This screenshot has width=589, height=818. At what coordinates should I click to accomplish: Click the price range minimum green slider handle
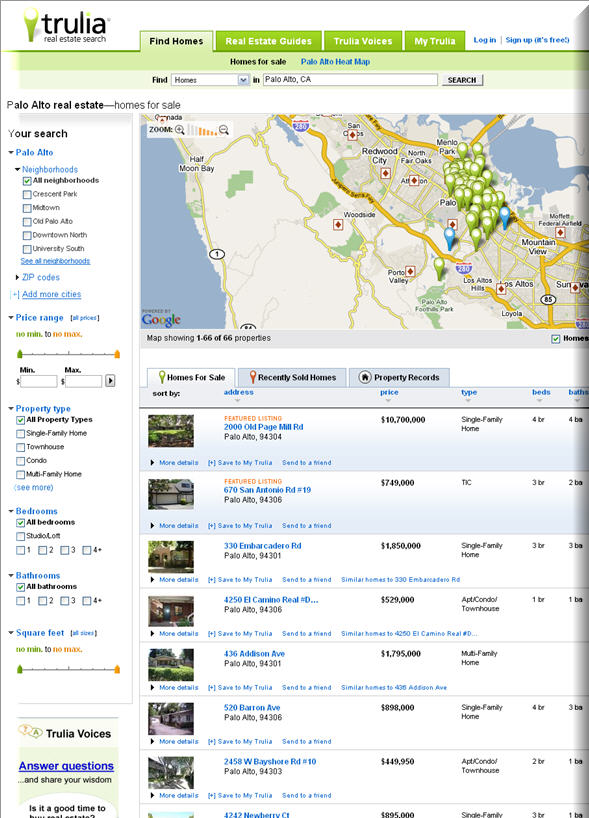(x=20, y=354)
